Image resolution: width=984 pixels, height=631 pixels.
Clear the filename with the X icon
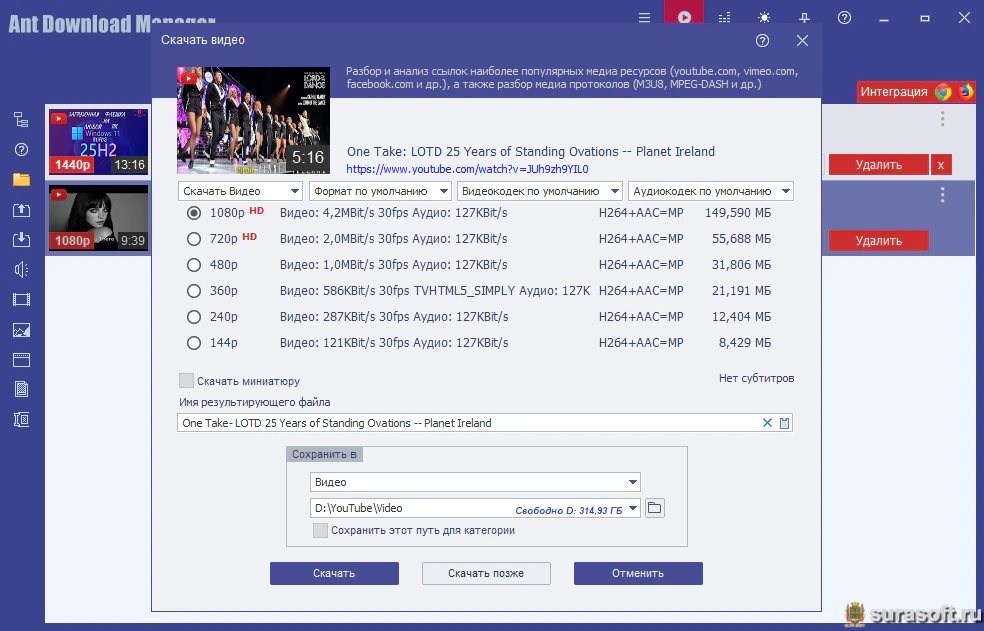point(767,423)
